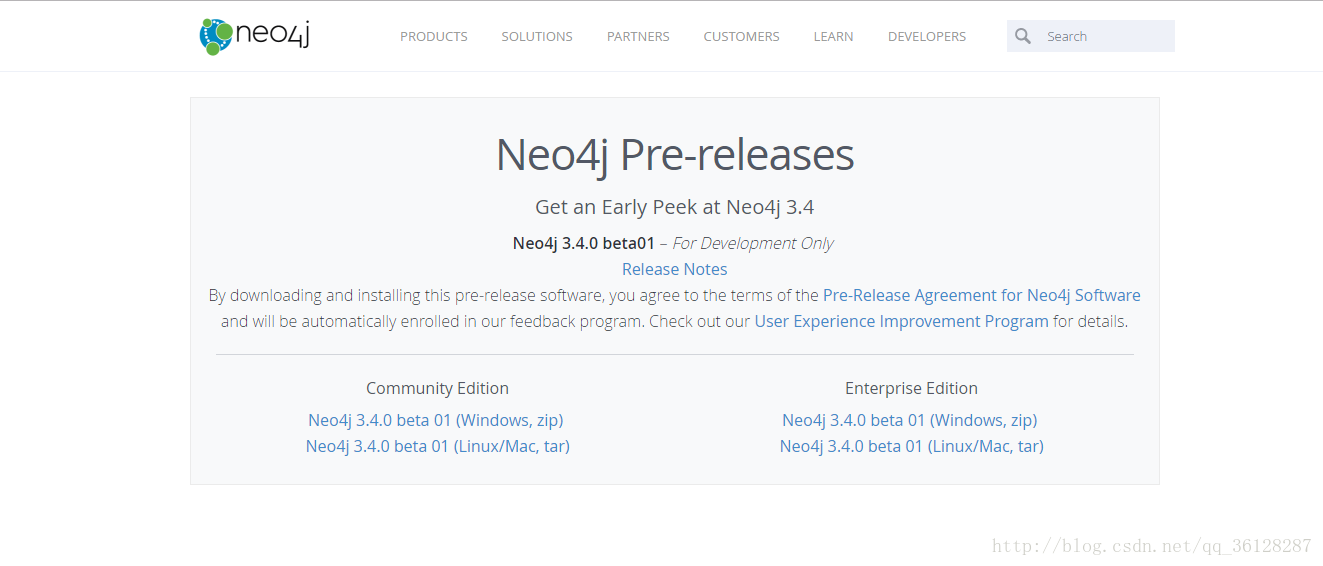Download Community Edition Windows zip
Screen dimensions: 1323x566
pos(436,420)
